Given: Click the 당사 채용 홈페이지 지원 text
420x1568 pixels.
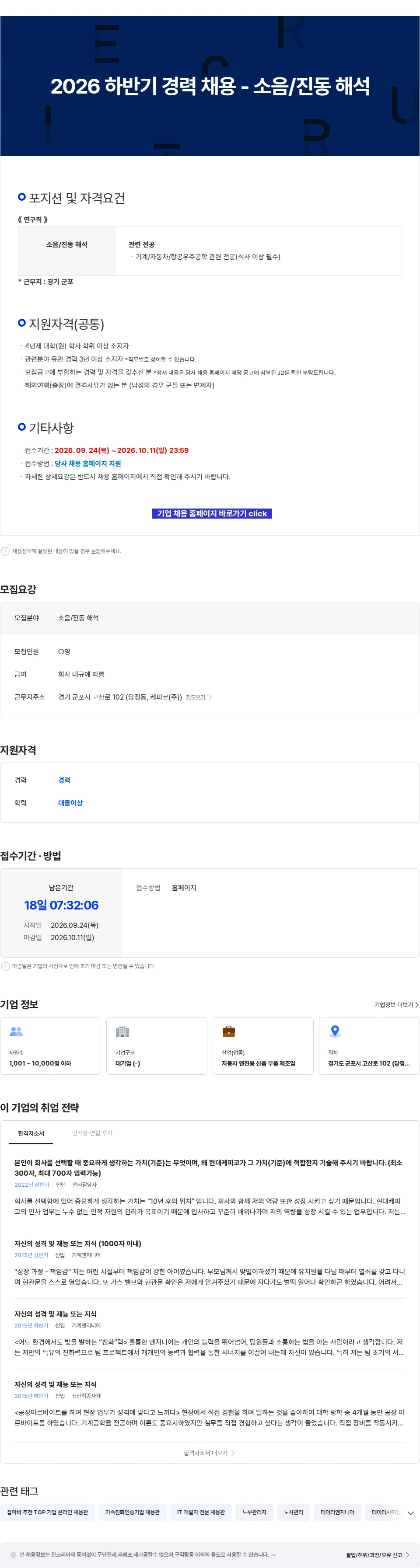Looking at the screenshot, I should (x=87, y=463).
